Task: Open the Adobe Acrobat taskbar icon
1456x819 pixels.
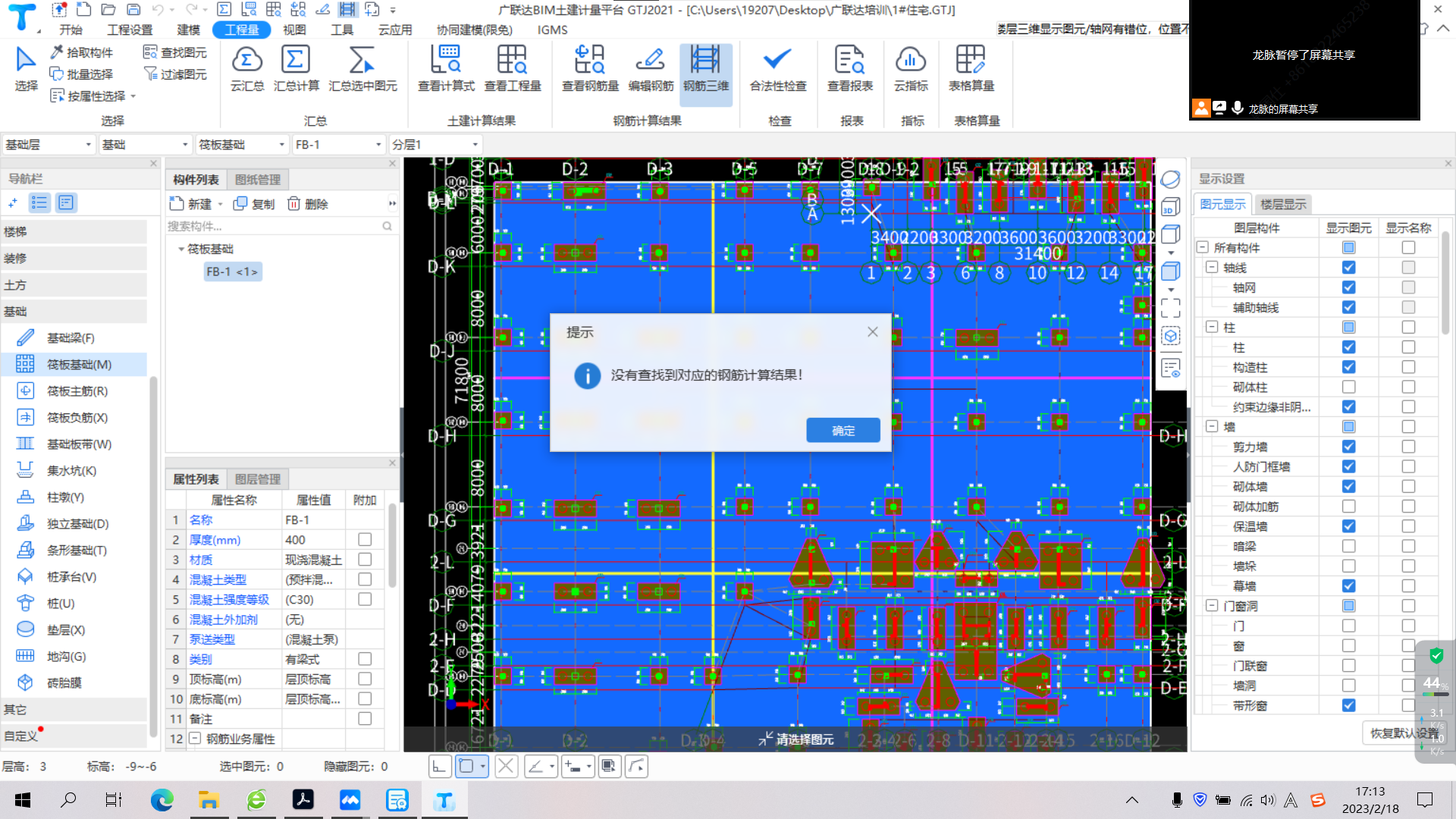Action: pyautogui.click(x=303, y=799)
